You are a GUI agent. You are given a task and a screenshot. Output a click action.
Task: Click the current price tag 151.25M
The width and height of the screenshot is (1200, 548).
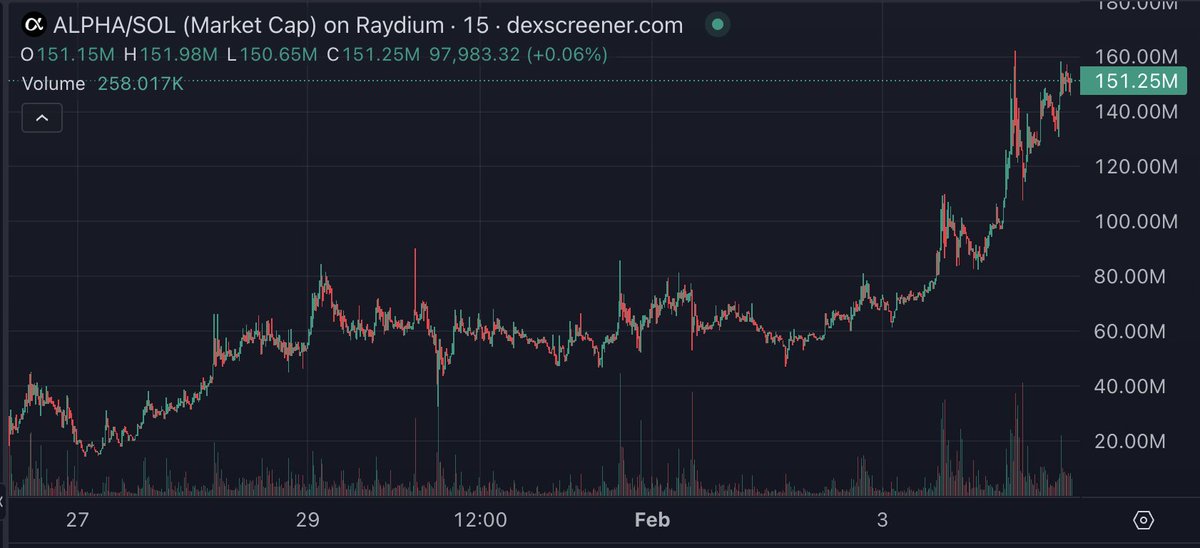point(1135,81)
